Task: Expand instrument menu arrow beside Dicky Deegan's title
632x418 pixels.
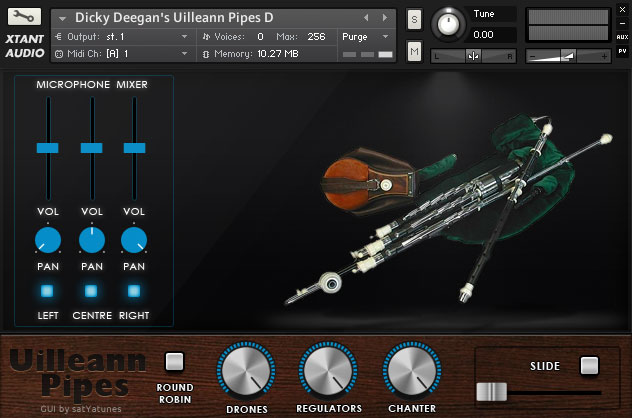Action: pyautogui.click(x=62, y=19)
